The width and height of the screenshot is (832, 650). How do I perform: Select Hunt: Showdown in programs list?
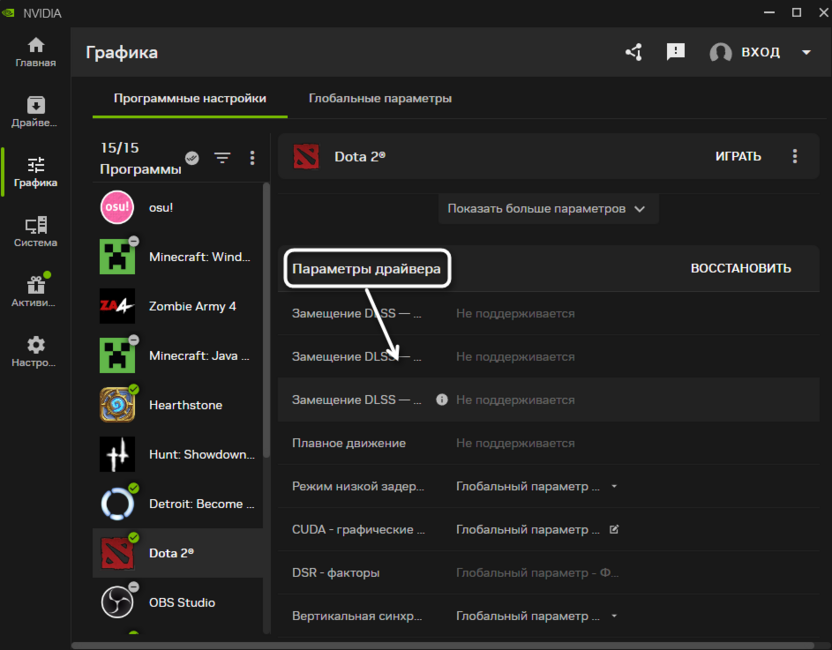pos(178,454)
